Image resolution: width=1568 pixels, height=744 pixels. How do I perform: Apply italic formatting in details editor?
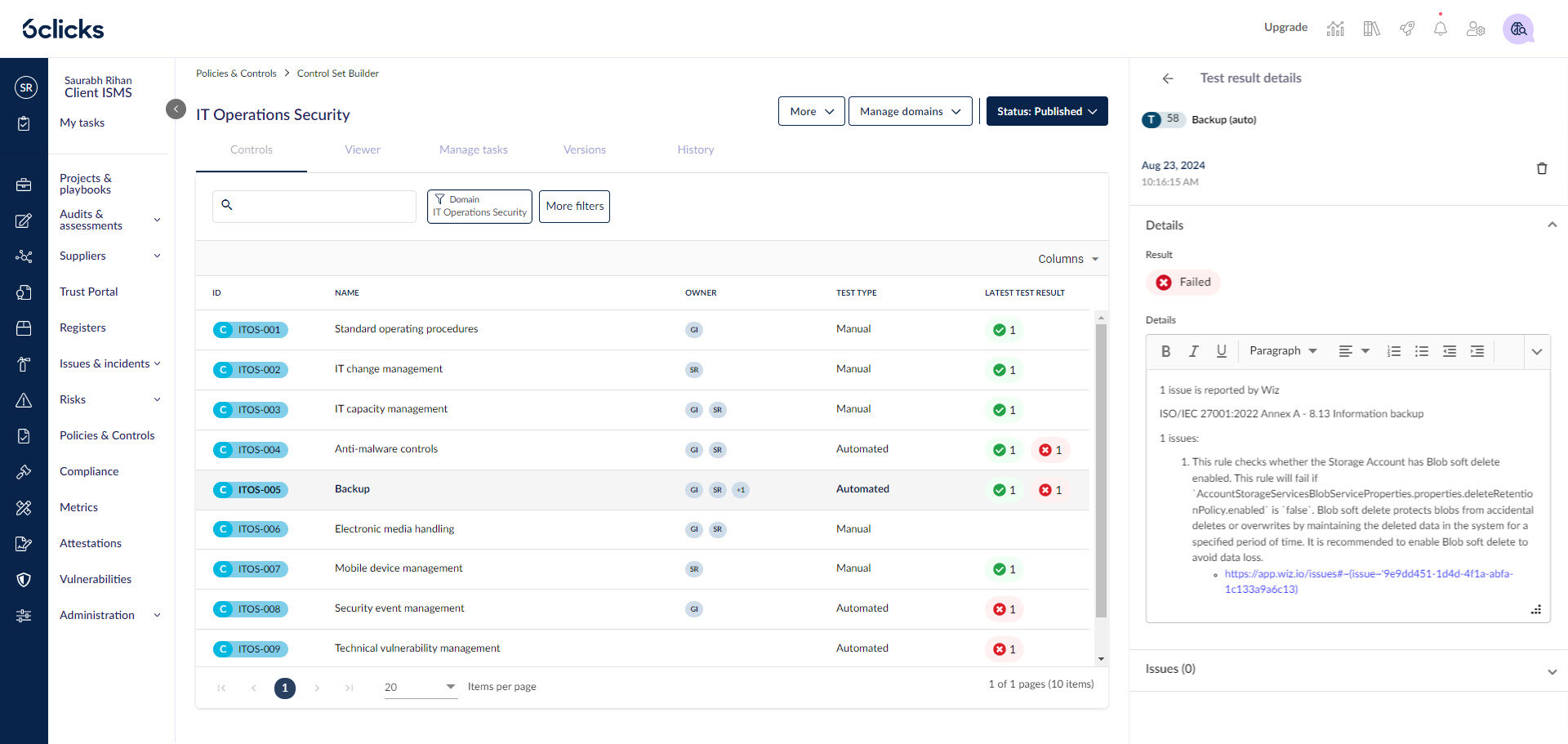pyautogui.click(x=1193, y=351)
